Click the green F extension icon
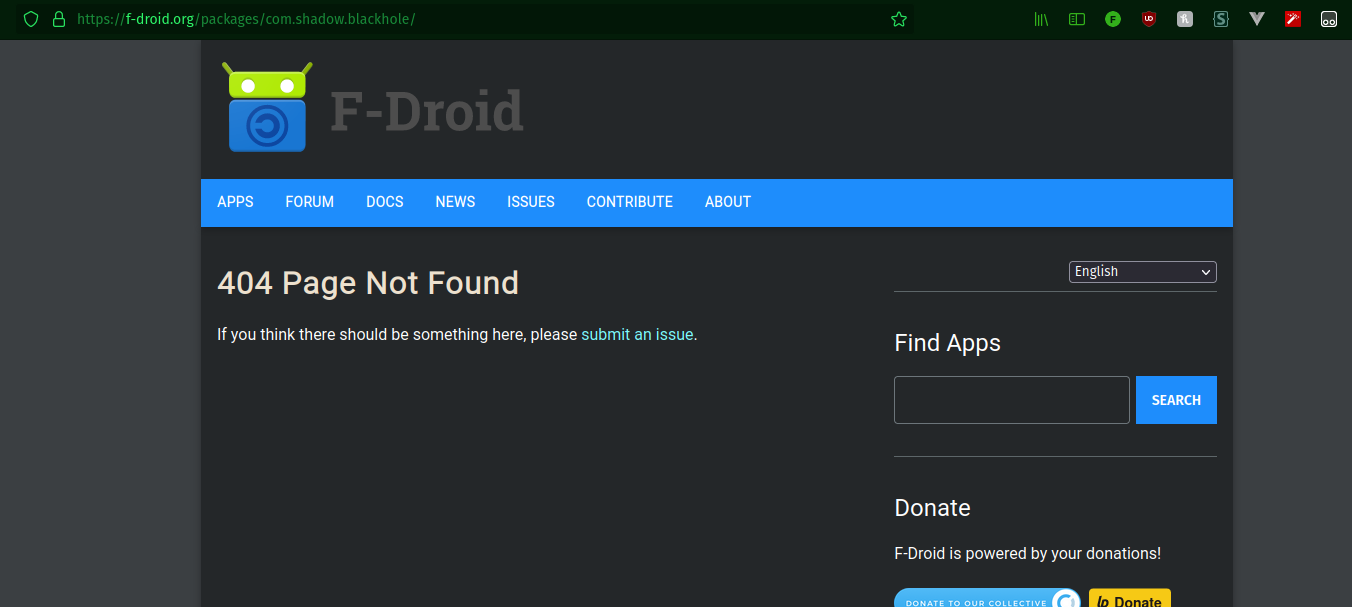1352x607 pixels. point(1113,19)
